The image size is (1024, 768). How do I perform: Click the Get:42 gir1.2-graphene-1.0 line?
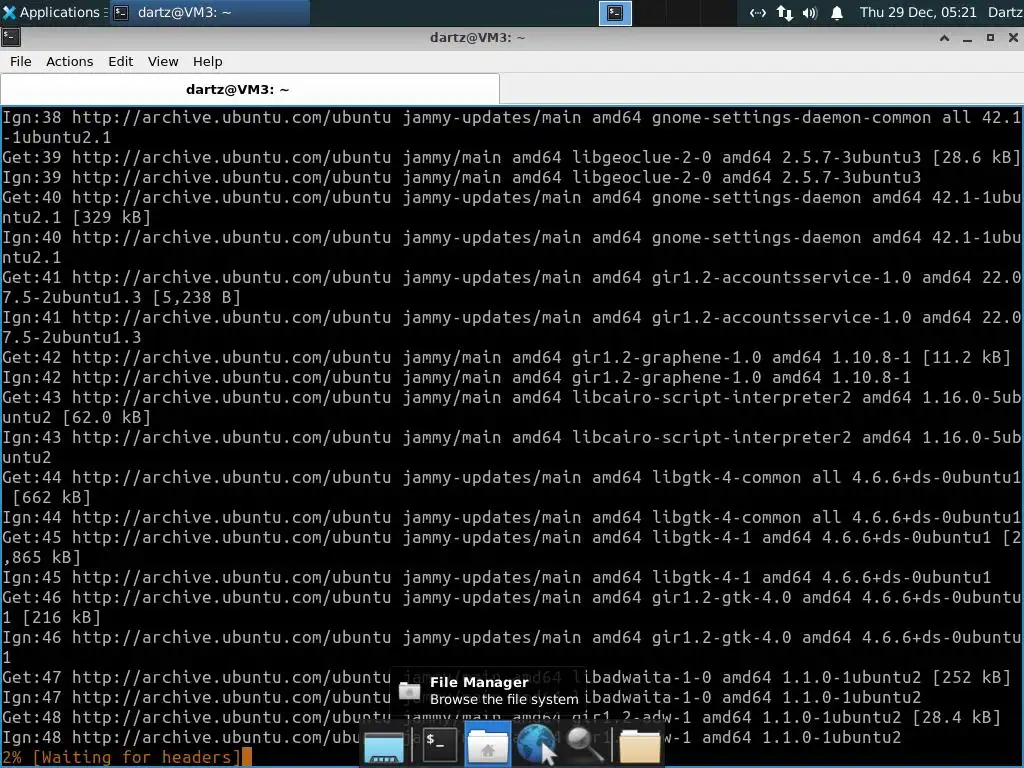[506, 357]
